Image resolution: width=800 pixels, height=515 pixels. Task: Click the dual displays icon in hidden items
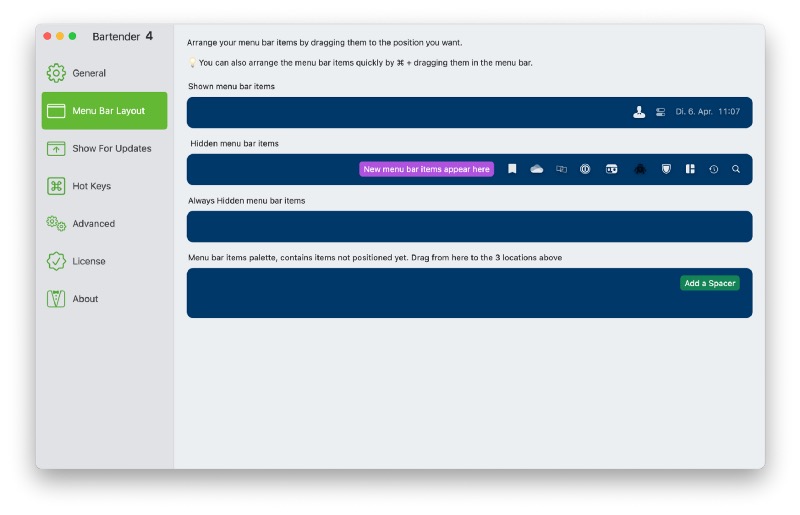tap(561, 169)
